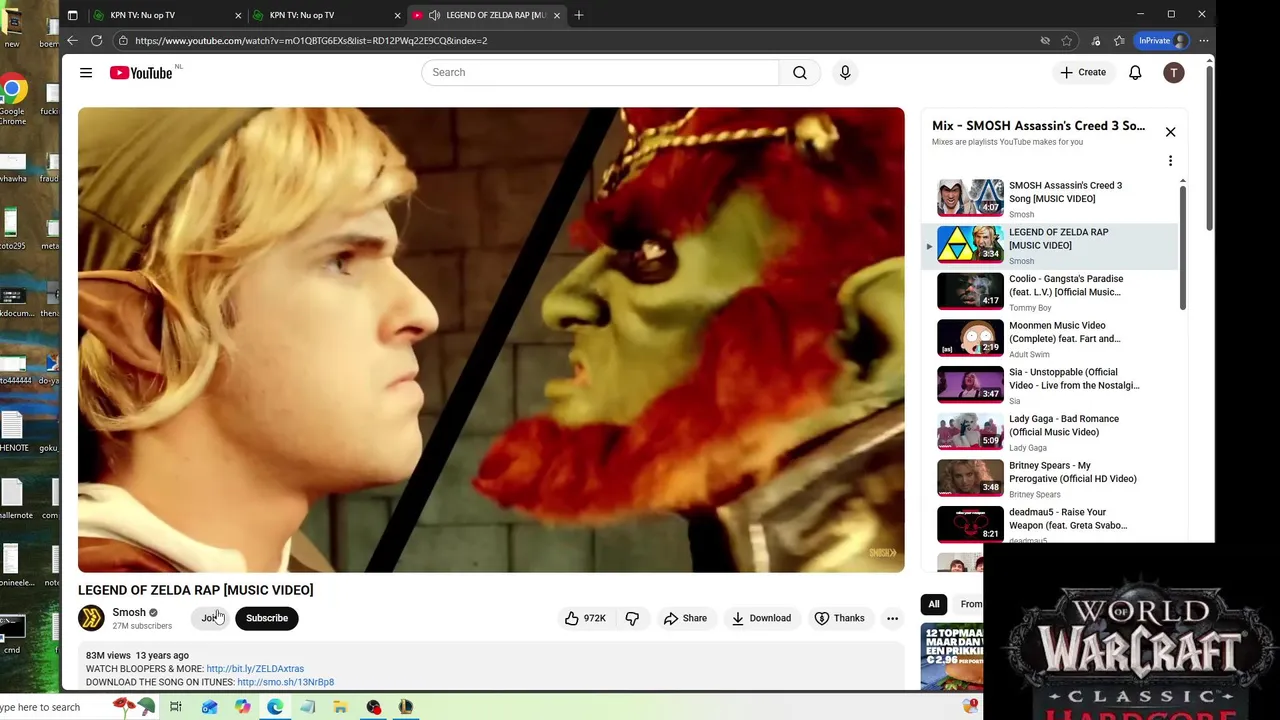Play SMOSH Assassin's Creed 3 Song thumbnail
Image resolution: width=1280 pixels, height=720 pixels.
click(x=970, y=198)
